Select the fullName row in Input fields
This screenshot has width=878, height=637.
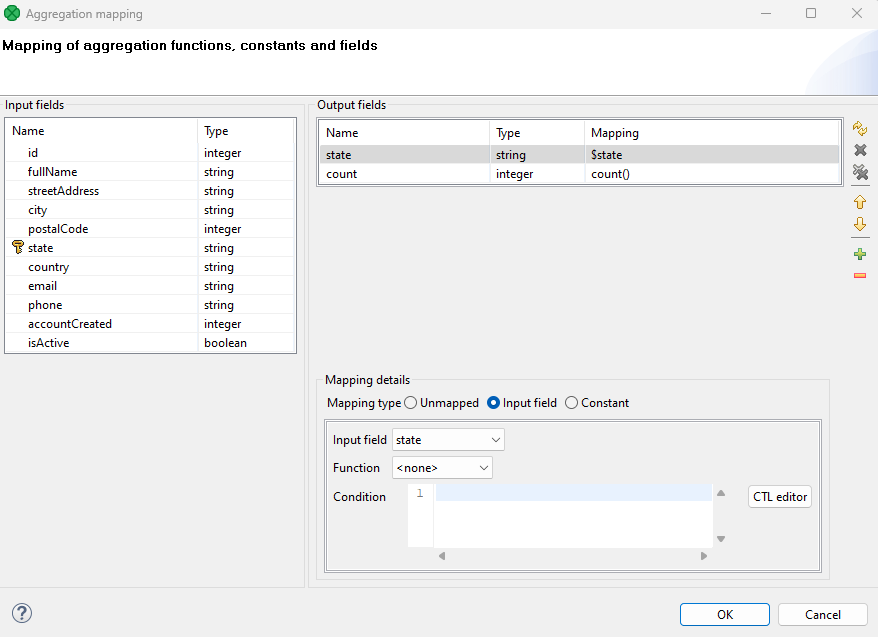click(x=100, y=171)
